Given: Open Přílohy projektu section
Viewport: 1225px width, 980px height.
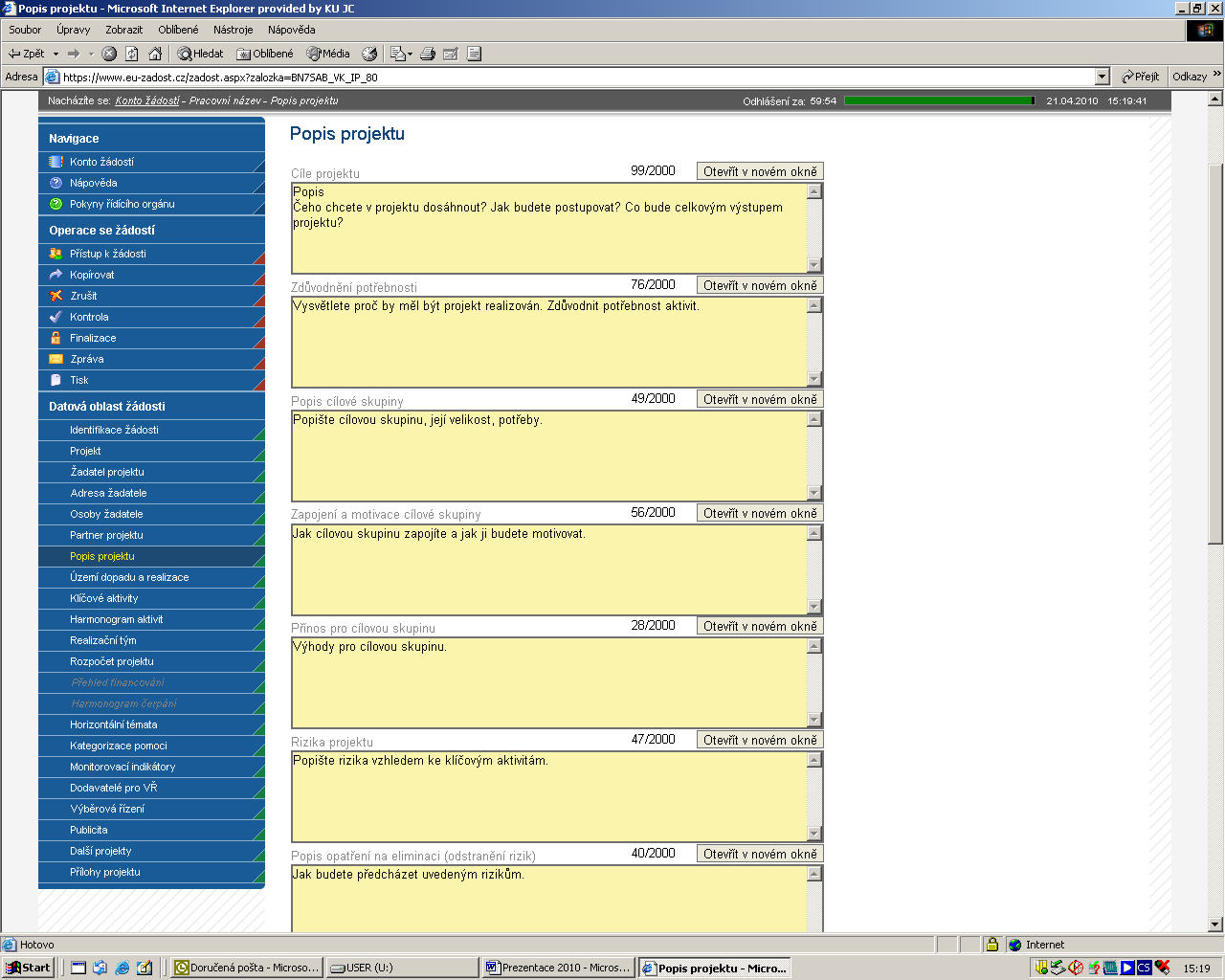Looking at the screenshot, I should coord(151,872).
